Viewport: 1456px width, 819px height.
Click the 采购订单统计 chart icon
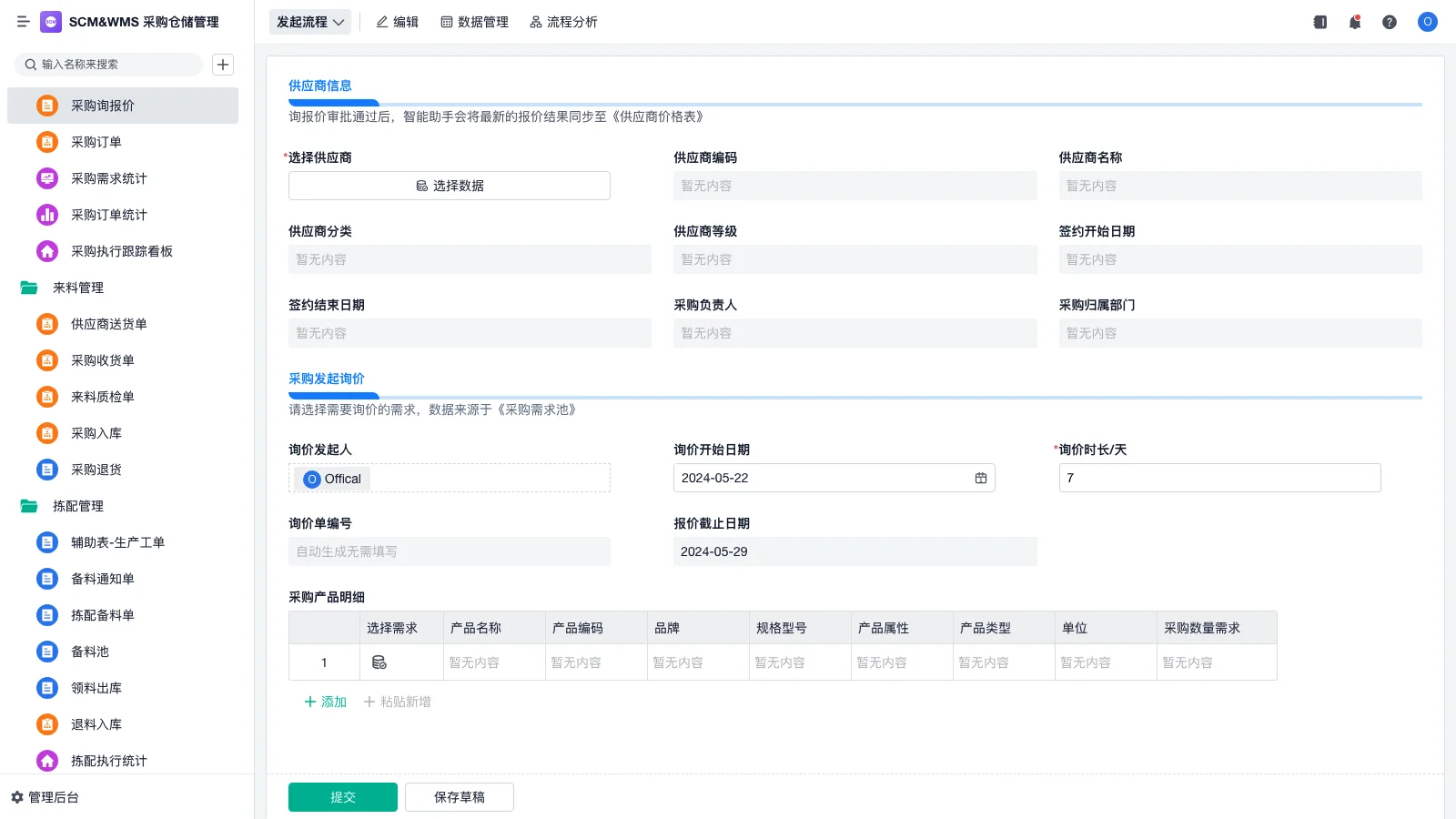(47, 215)
